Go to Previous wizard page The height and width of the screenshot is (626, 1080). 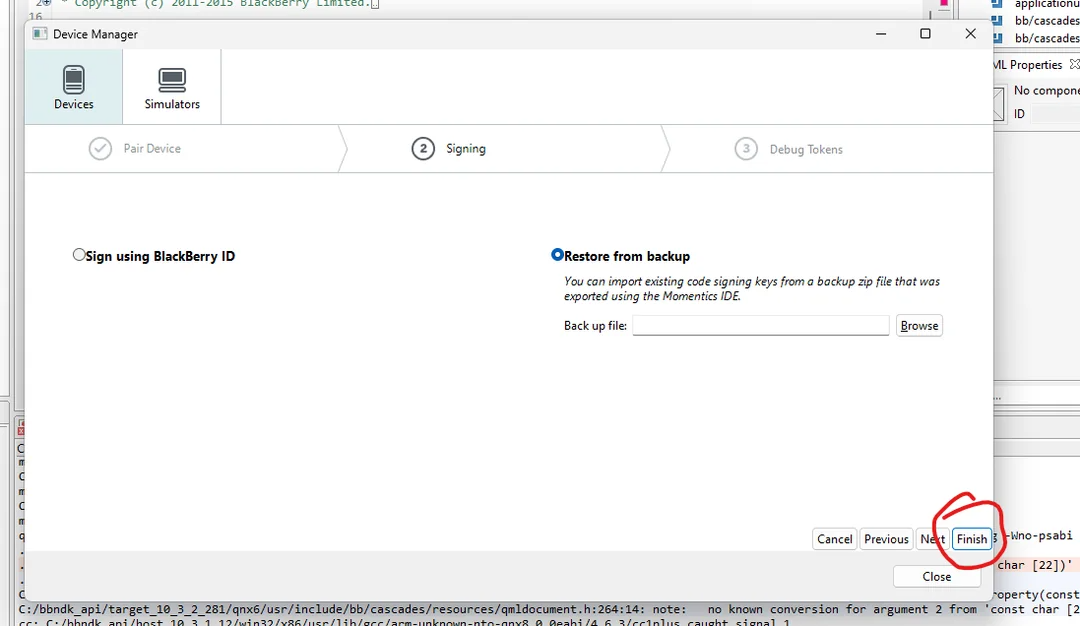[x=886, y=539]
